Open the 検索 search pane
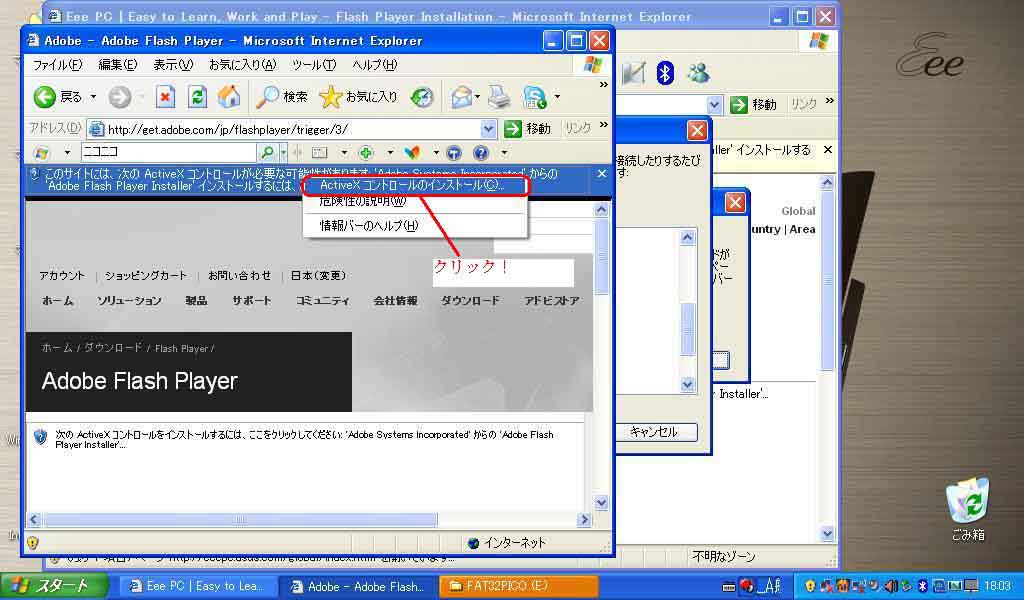The height and width of the screenshot is (600, 1024). (281, 97)
